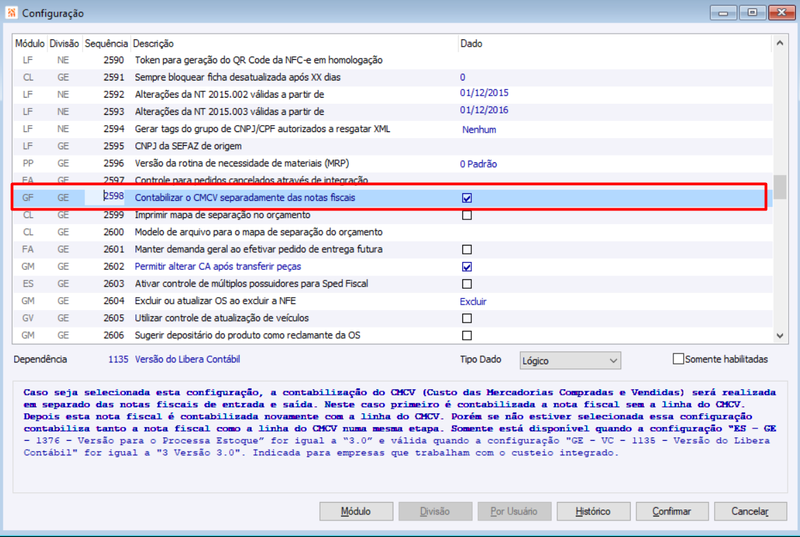Enable Manter demanda geral checkbox

(x=467, y=249)
